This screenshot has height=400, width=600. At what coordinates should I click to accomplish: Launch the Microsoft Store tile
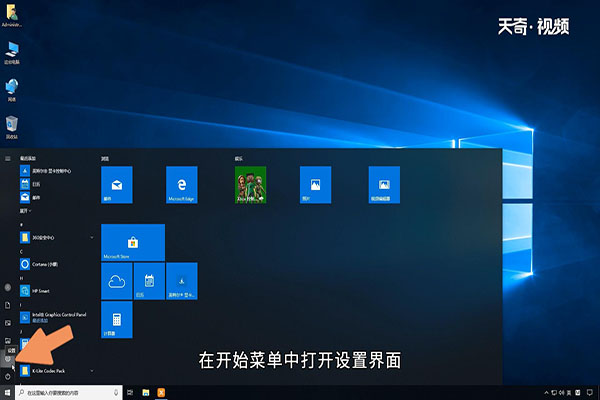coord(133,242)
